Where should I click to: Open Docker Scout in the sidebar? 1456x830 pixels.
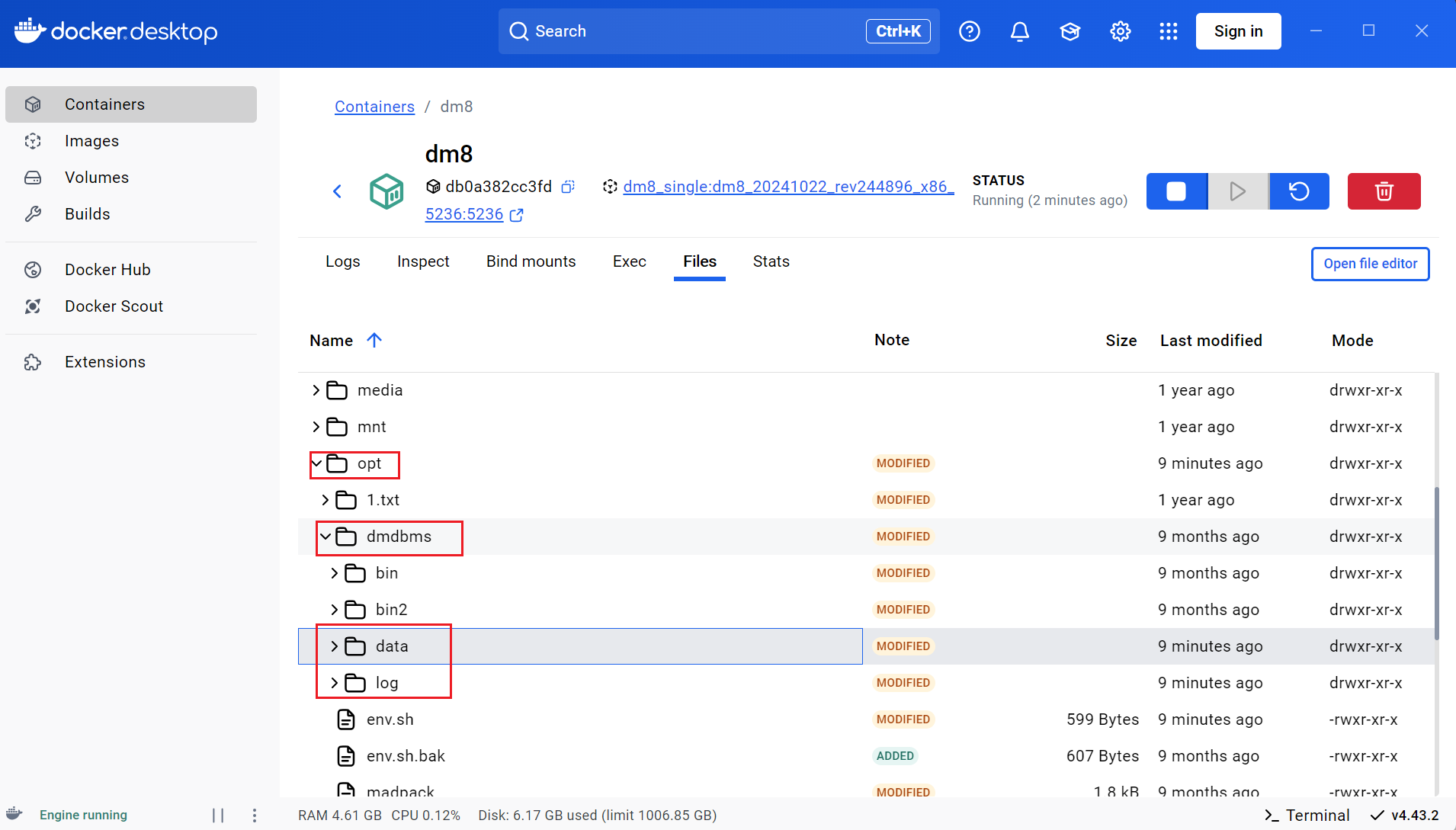(131, 306)
